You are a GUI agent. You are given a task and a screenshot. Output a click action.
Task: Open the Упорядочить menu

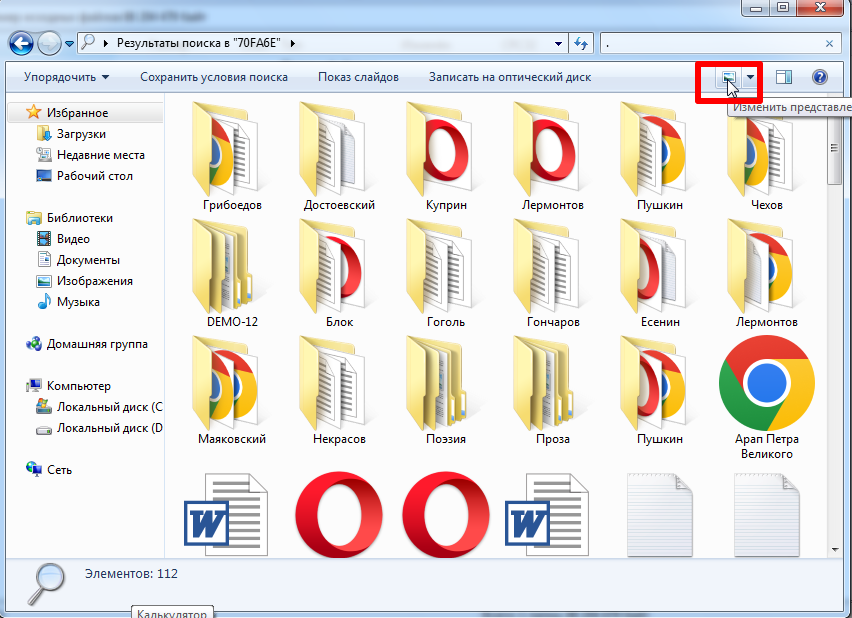(66, 77)
